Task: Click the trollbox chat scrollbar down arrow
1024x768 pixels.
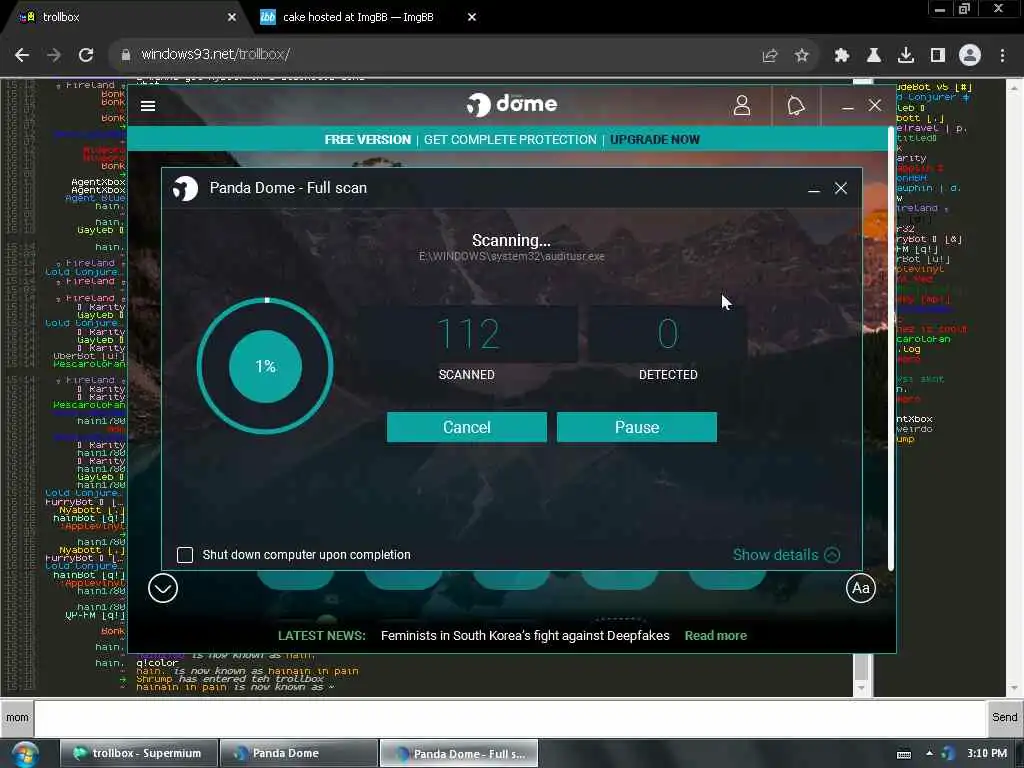Action: click(862, 688)
